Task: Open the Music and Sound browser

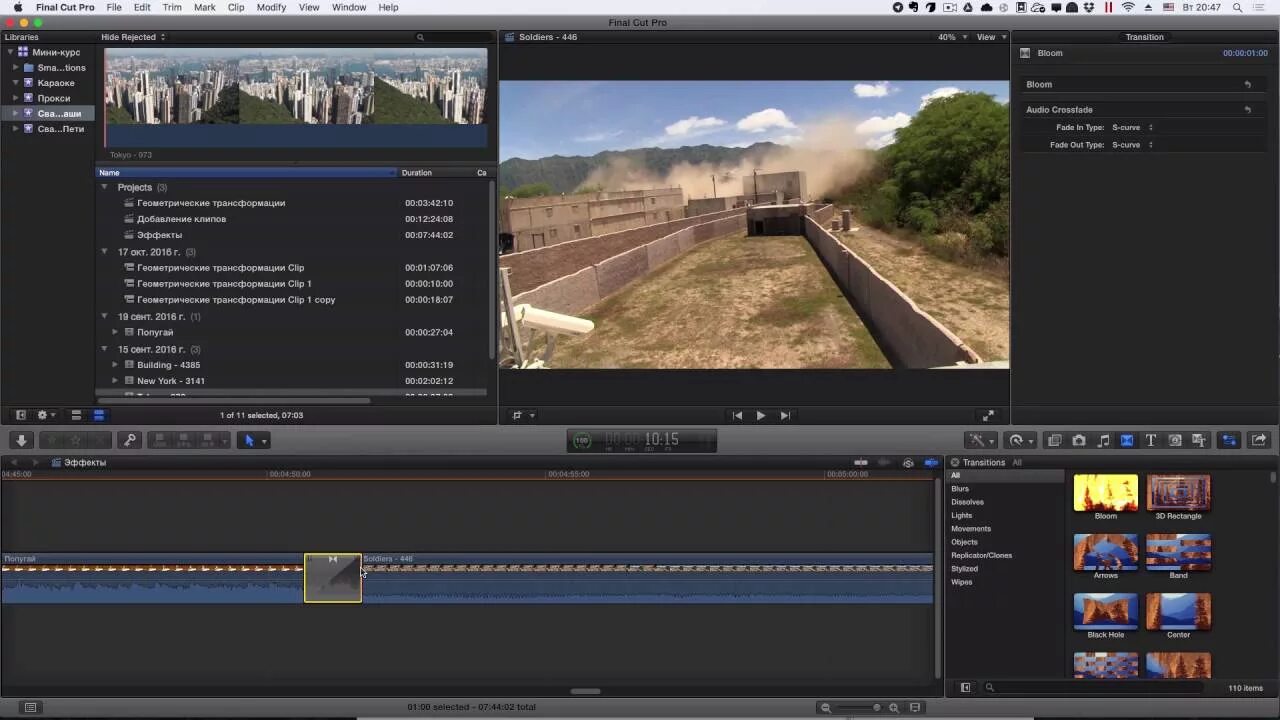Action: 1103,440
